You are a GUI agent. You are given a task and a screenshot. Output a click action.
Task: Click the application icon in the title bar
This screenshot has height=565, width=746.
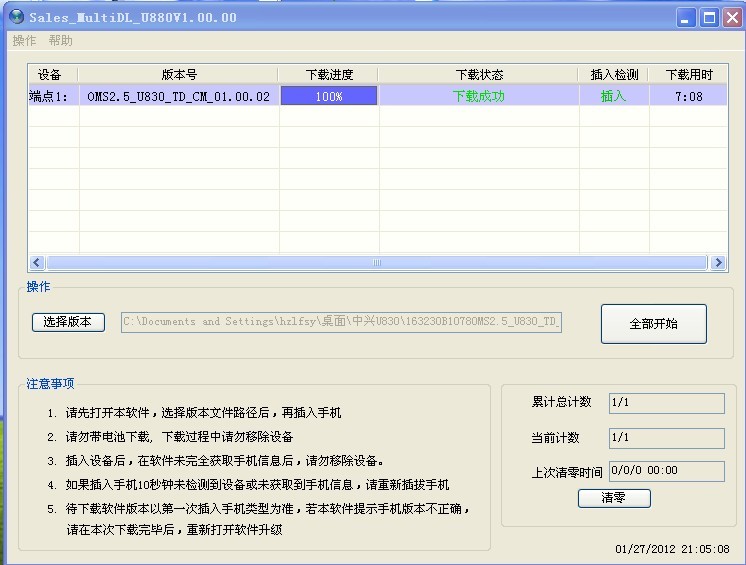click(16, 17)
